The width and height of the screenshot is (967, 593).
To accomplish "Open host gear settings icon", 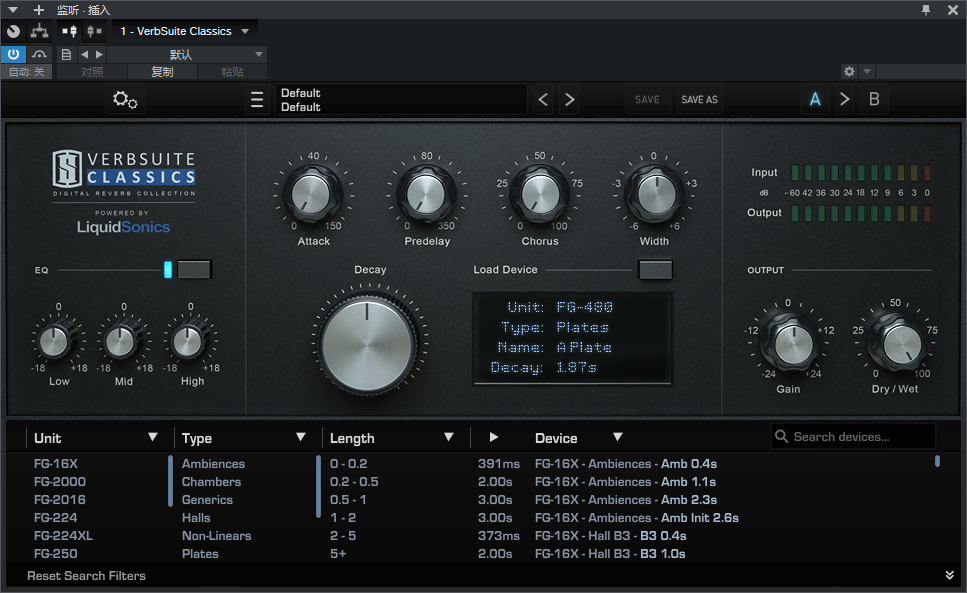I will pyautogui.click(x=849, y=72).
